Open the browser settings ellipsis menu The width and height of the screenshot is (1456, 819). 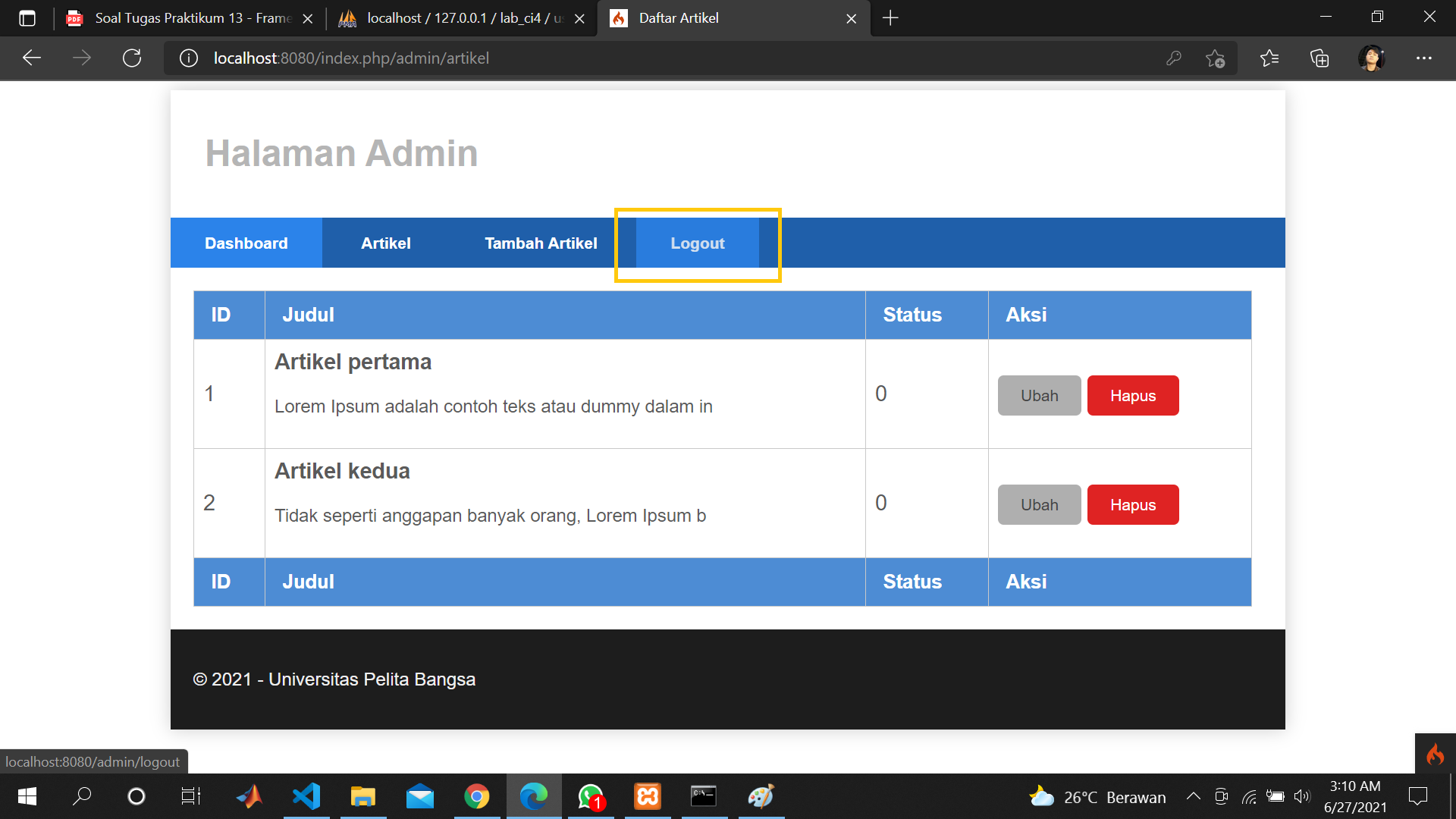[1424, 58]
